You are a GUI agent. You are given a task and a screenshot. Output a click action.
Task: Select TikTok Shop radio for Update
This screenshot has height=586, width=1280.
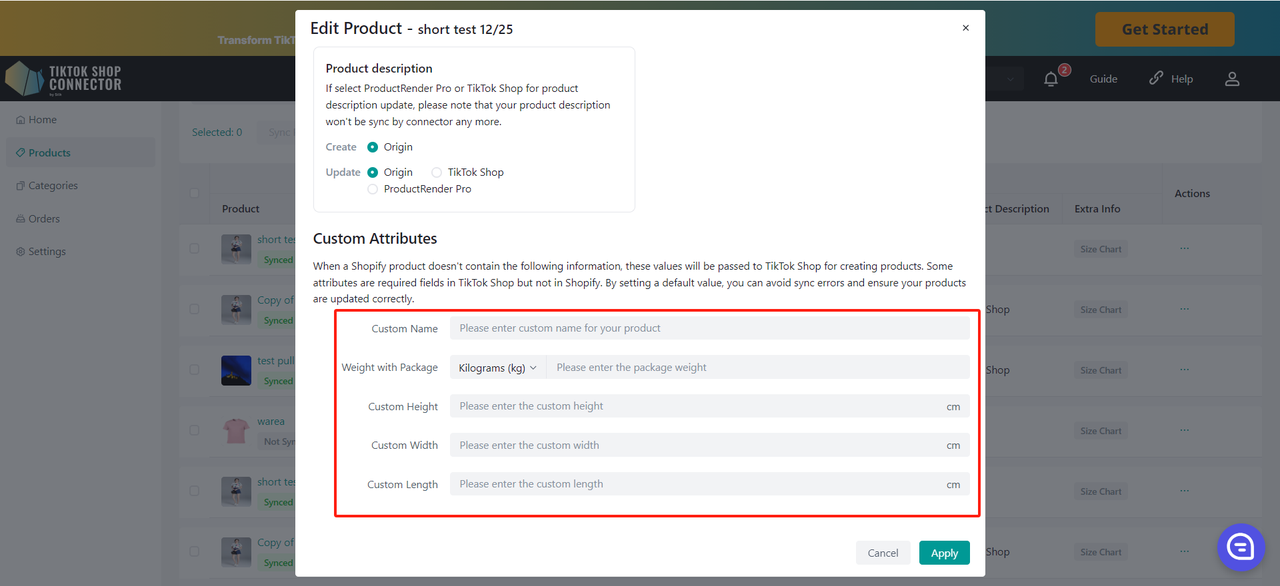tap(437, 172)
